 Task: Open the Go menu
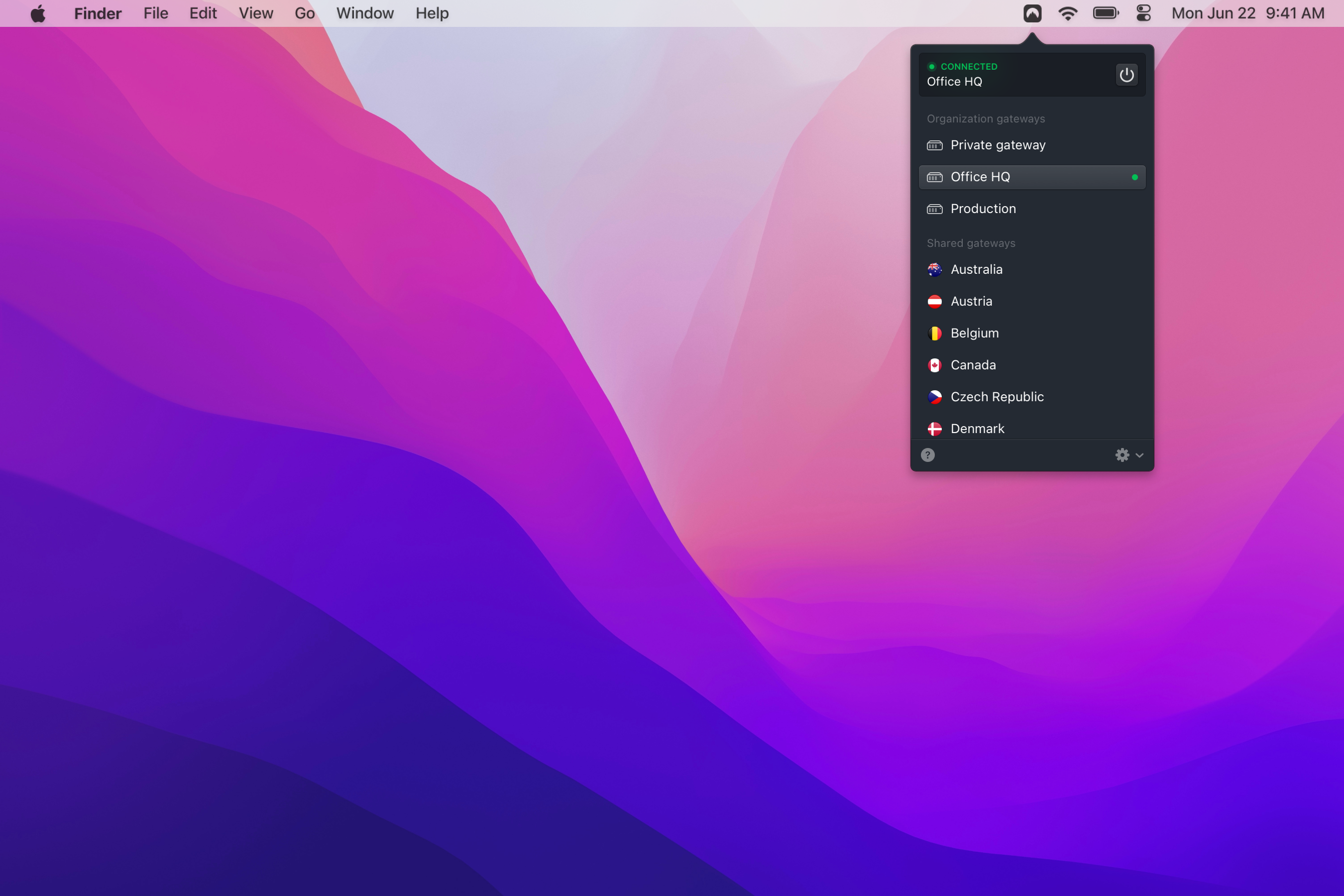pos(305,13)
